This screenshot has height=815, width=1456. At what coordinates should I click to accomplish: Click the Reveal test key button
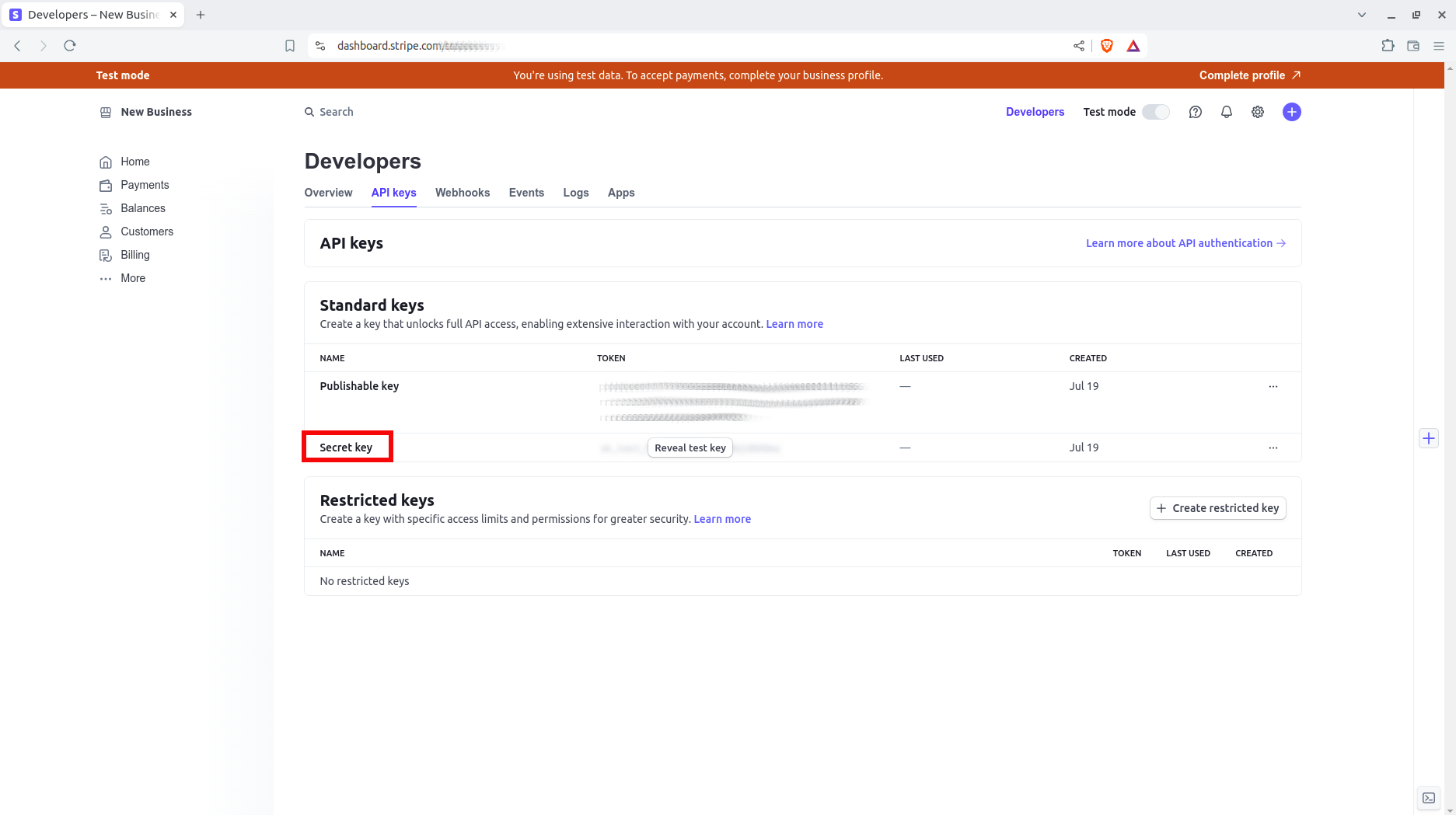click(x=690, y=448)
